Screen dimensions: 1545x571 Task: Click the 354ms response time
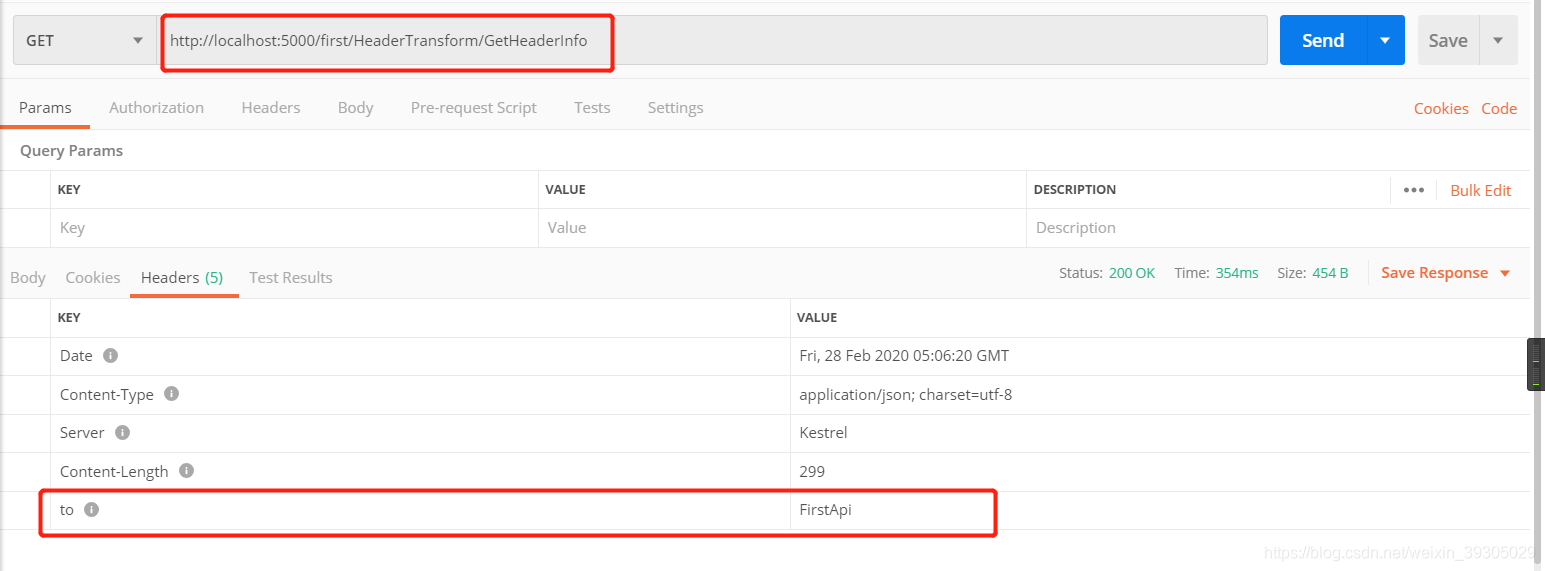1237,273
